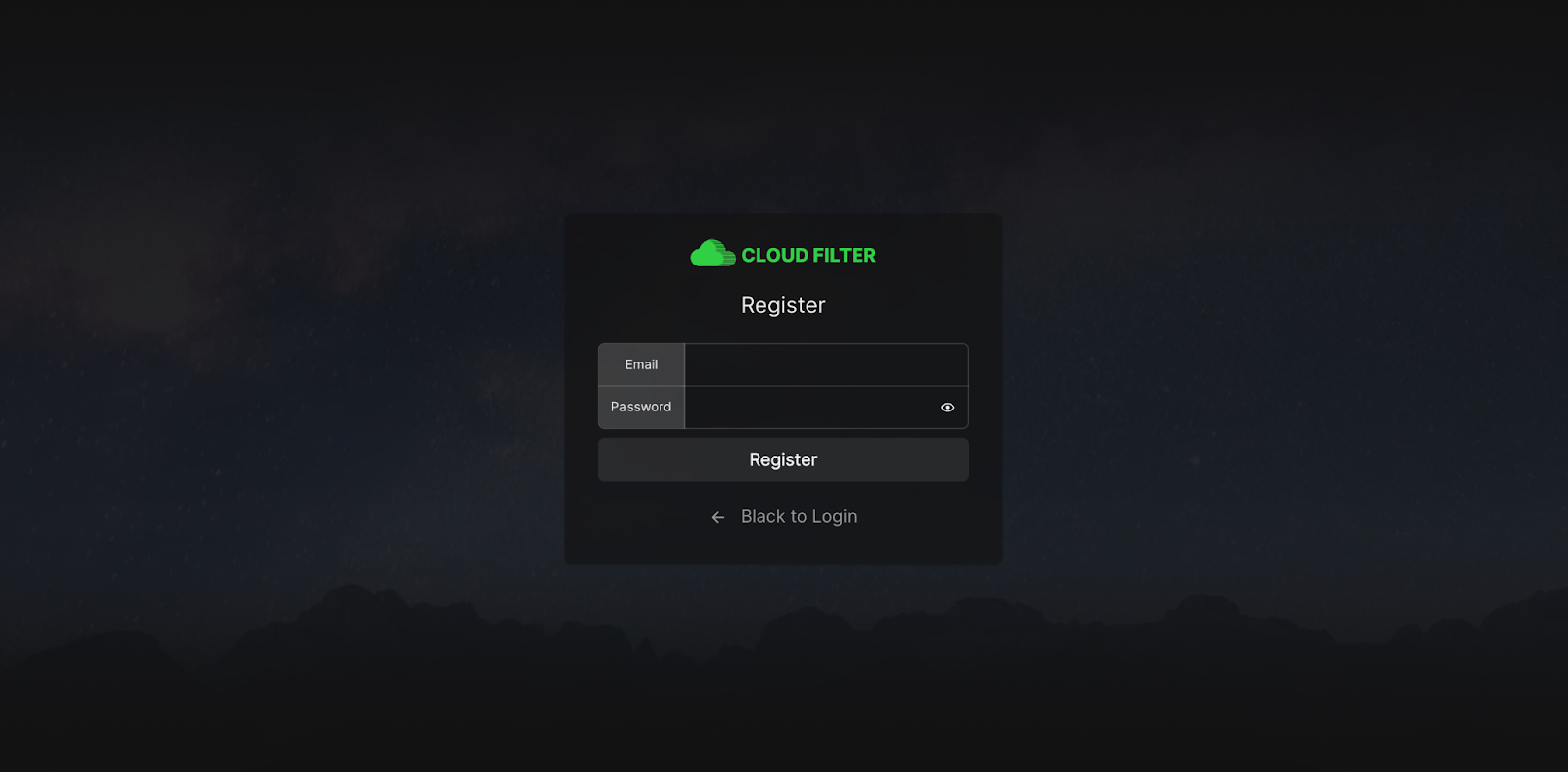Toggle password visibility eye

(947, 408)
